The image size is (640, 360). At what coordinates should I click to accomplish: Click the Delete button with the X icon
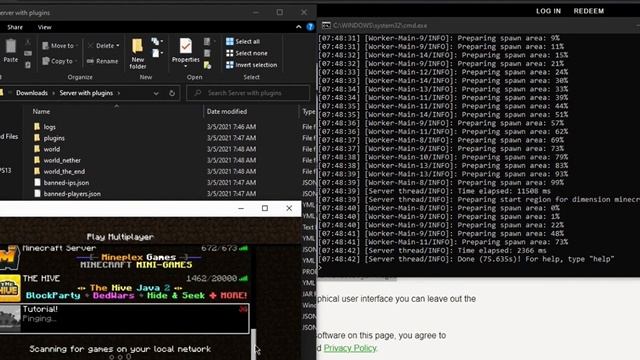[101, 46]
